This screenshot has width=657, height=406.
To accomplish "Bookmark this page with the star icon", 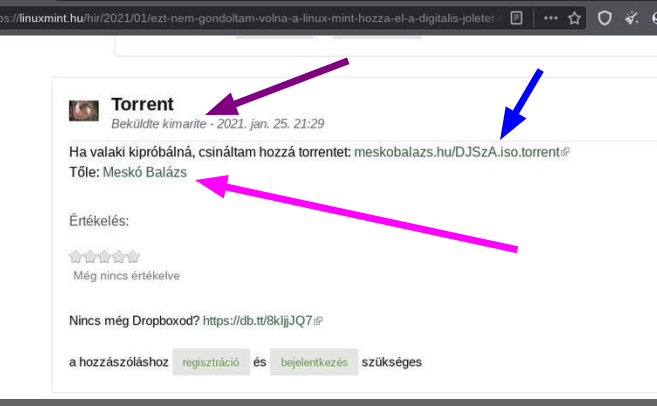I will click(x=574, y=18).
